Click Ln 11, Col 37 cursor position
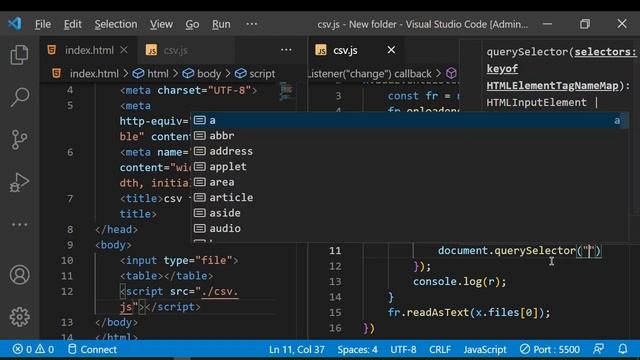The image size is (640, 360). pos(297,349)
